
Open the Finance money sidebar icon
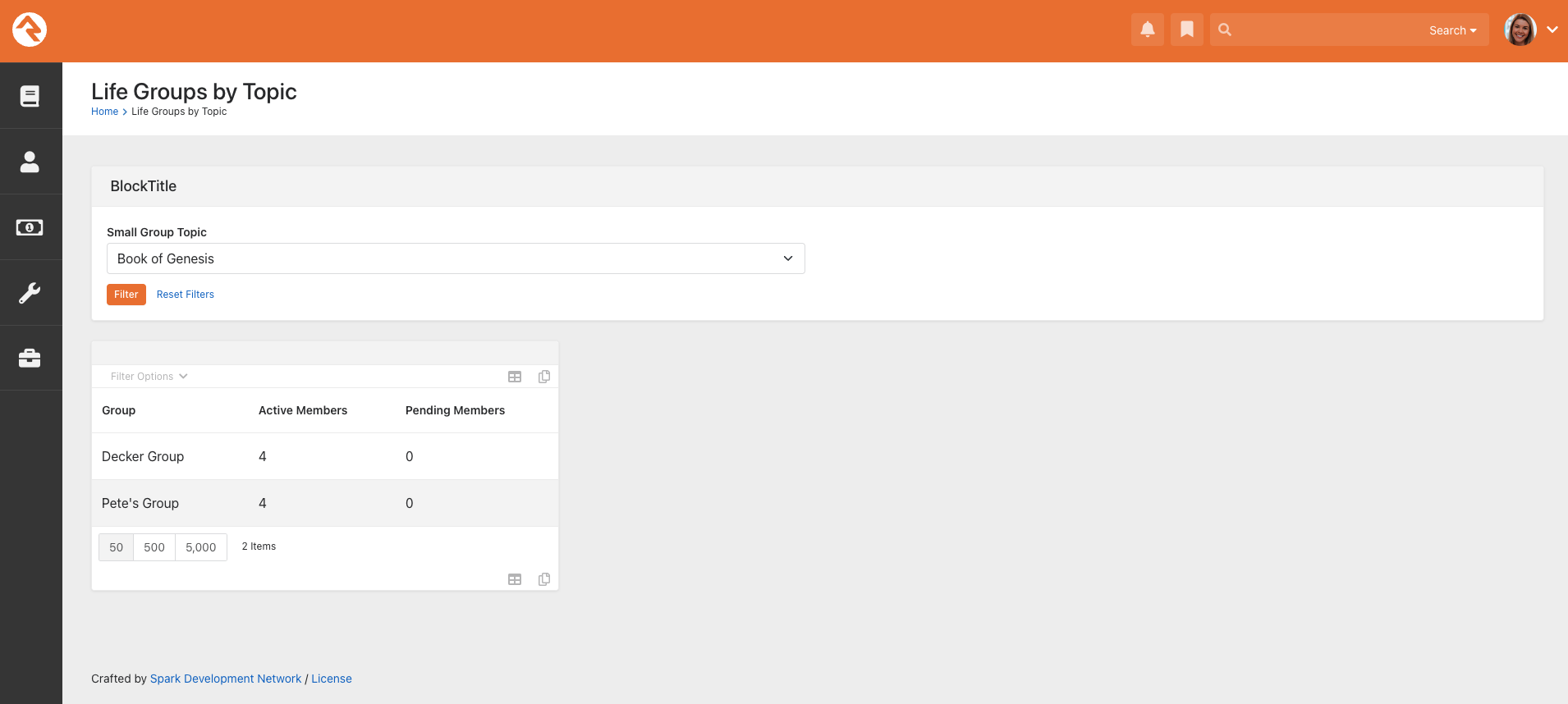point(30,227)
